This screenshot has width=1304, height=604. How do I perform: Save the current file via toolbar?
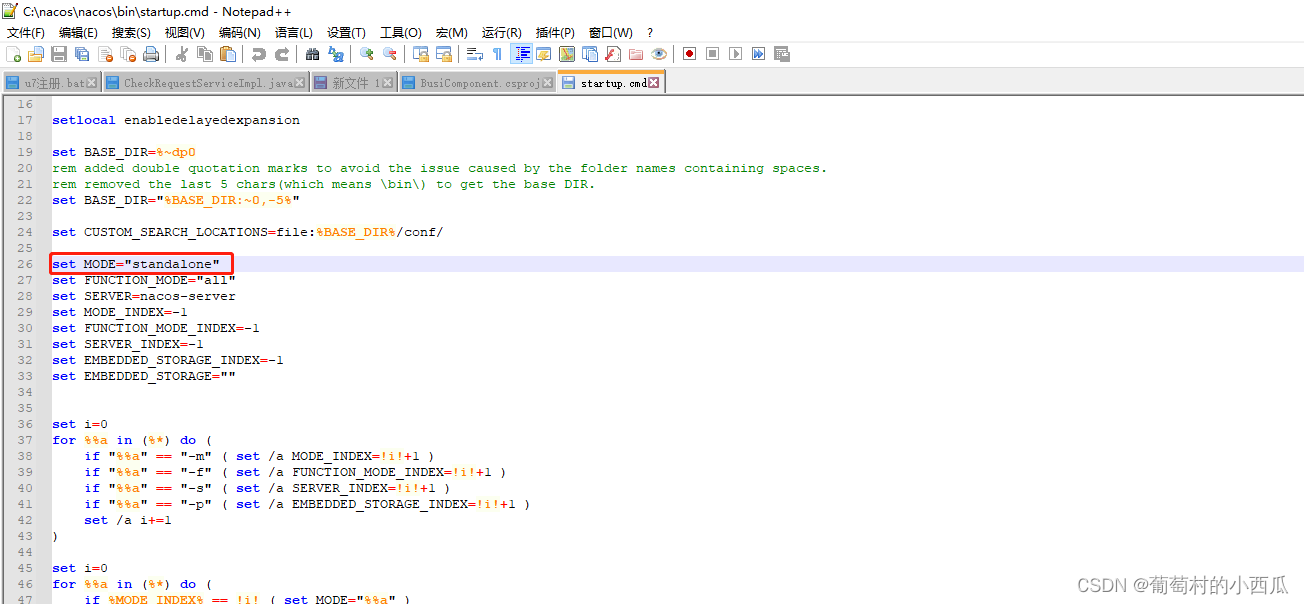58,54
